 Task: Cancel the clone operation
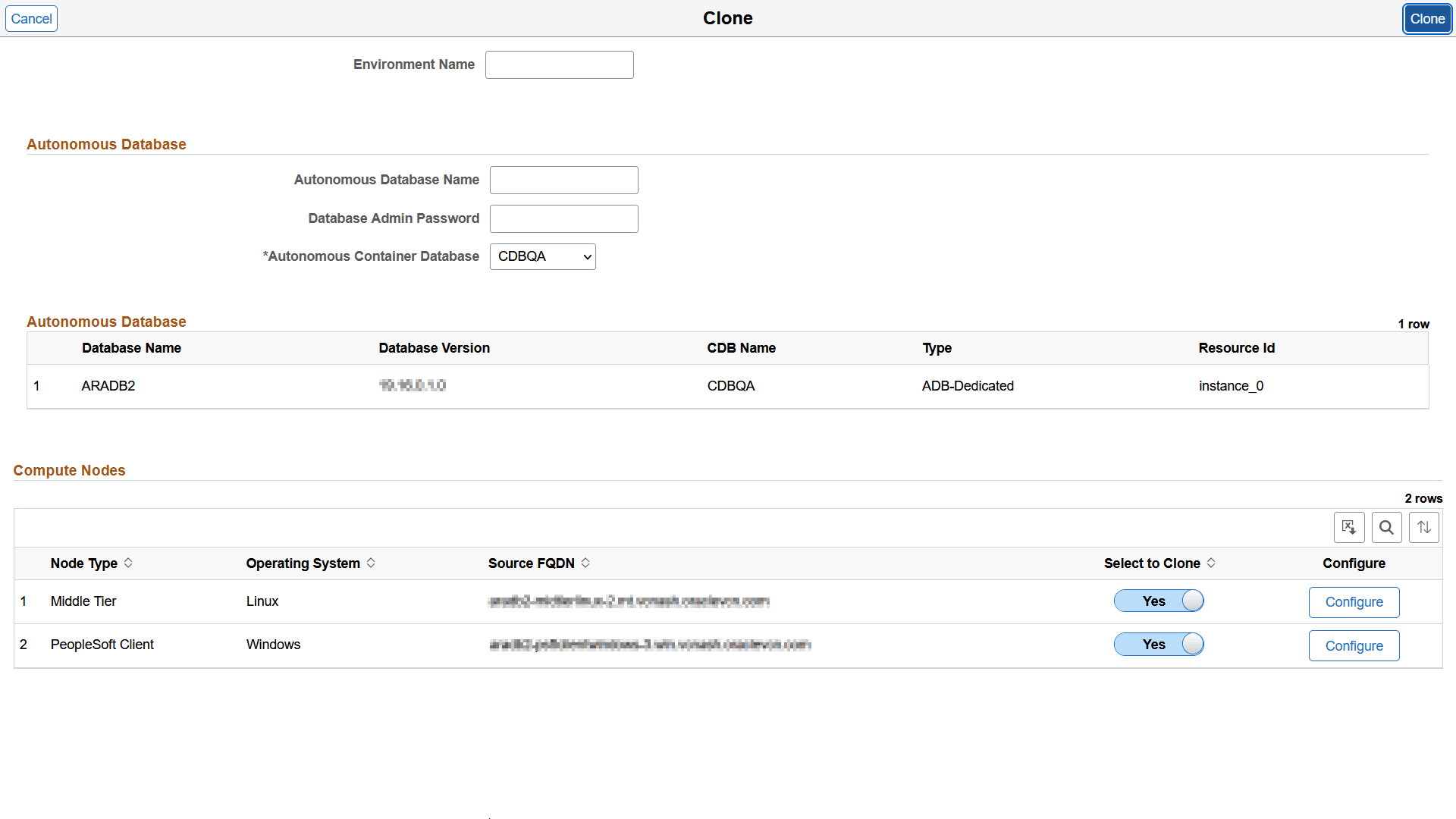[x=31, y=18]
